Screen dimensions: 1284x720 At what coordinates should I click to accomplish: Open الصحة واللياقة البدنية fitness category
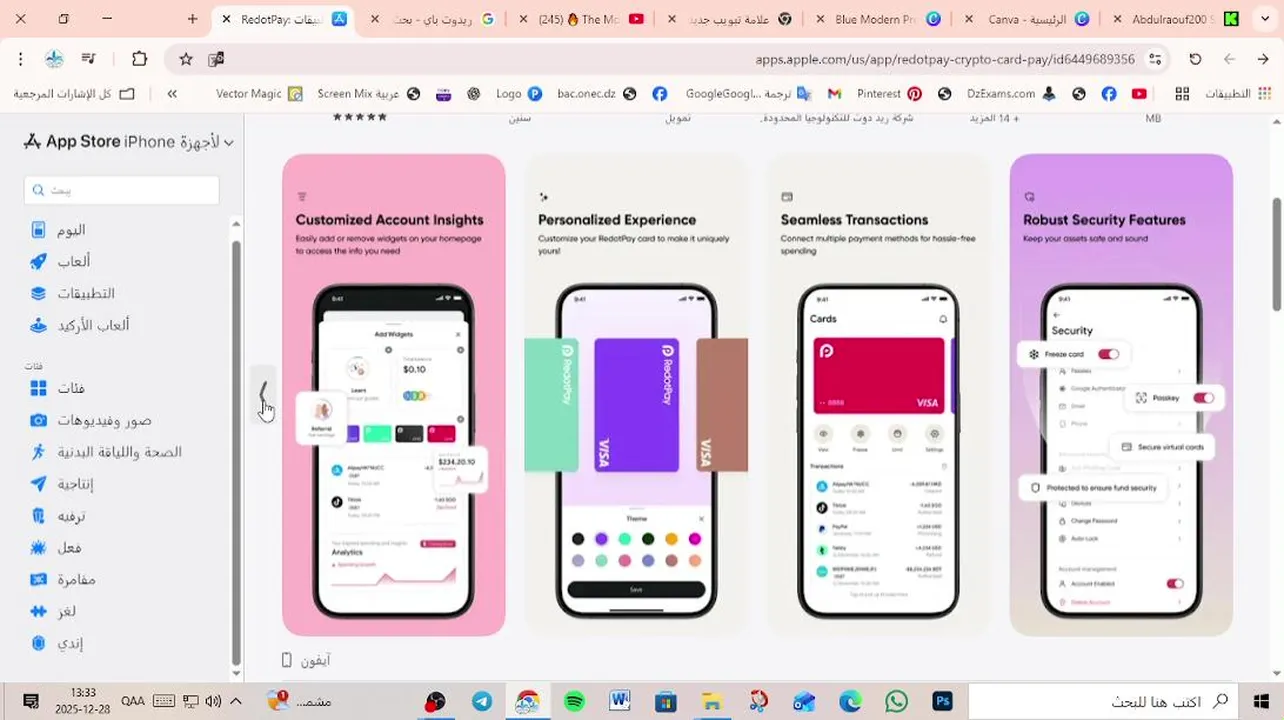(106, 452)
